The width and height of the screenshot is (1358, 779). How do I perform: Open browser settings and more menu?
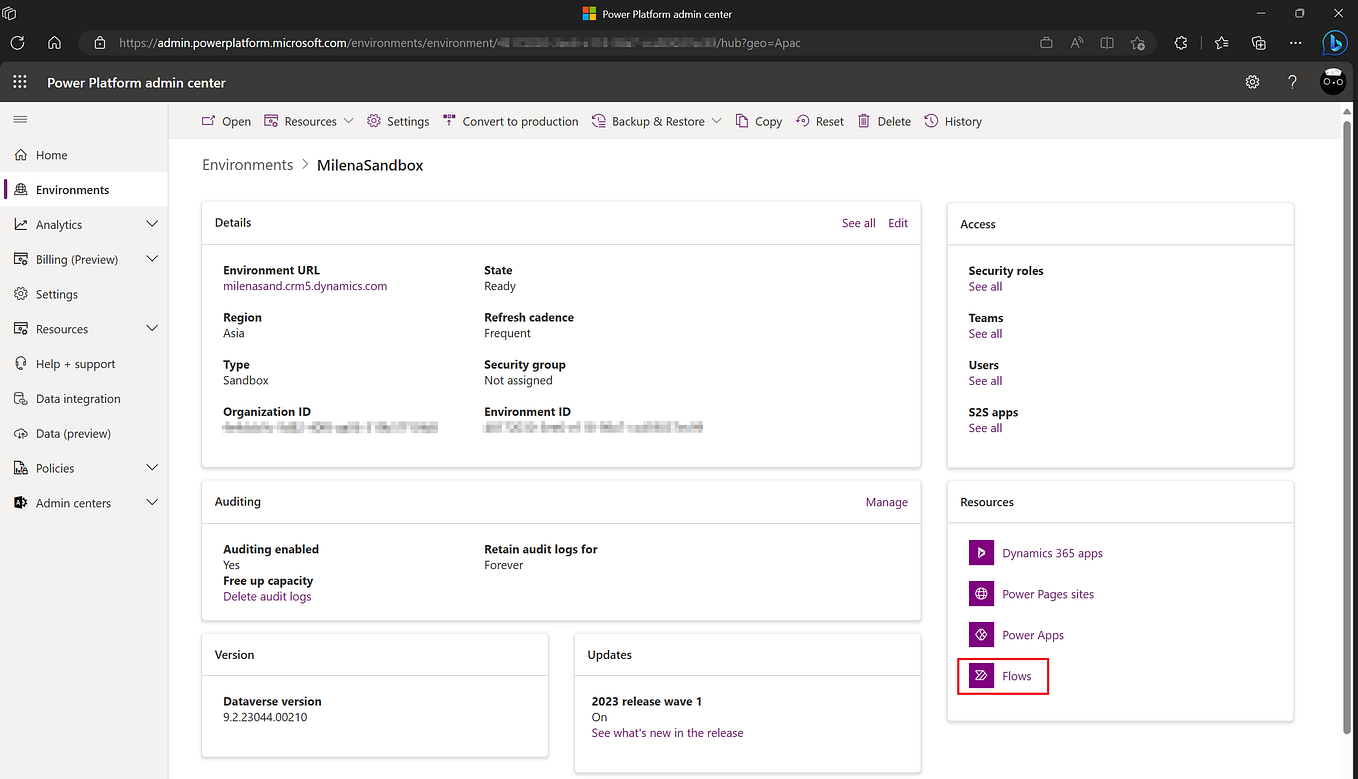click(x=1296, y=43)
